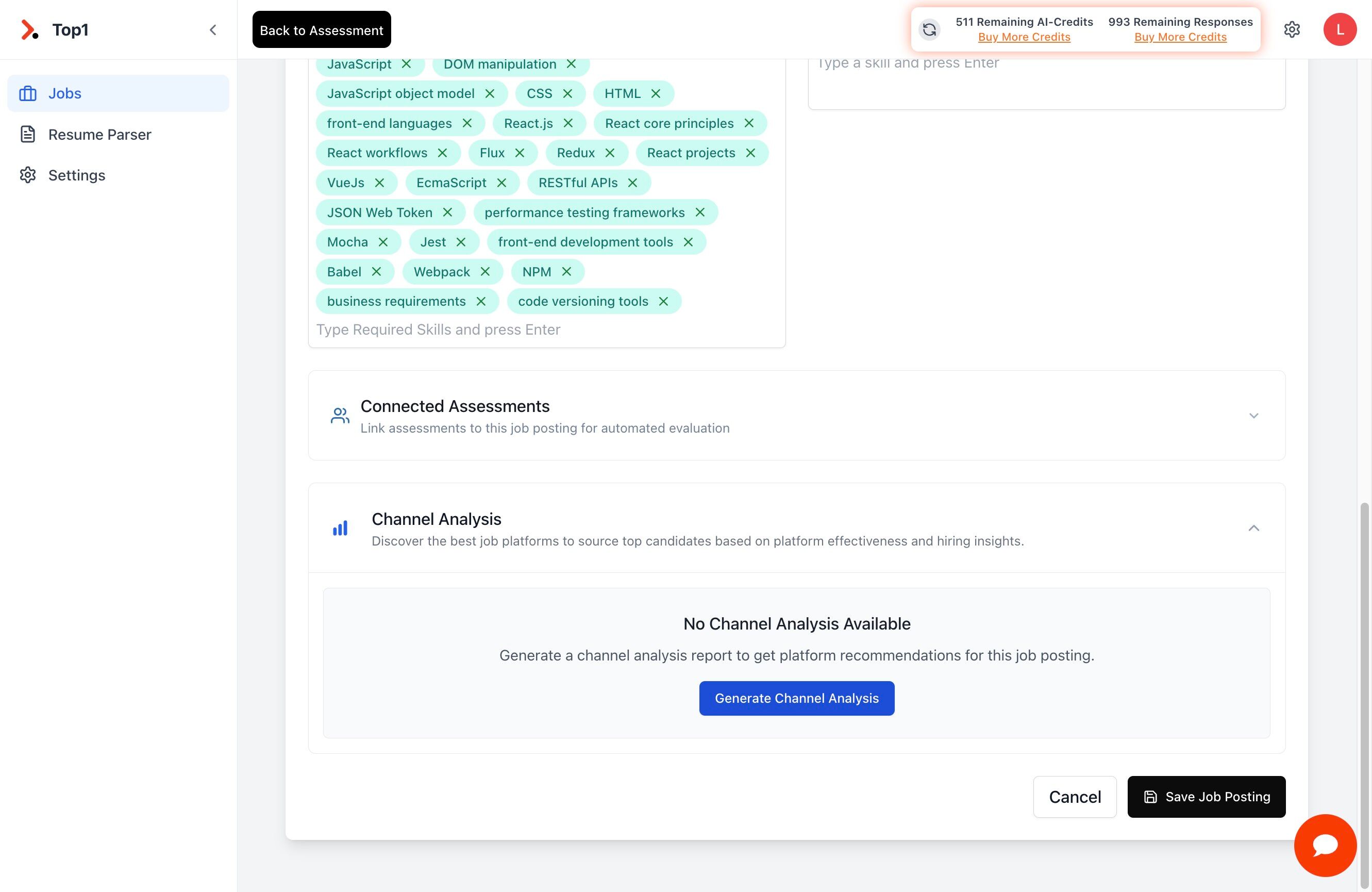Remove front-end development tools tag

point(688,242)
